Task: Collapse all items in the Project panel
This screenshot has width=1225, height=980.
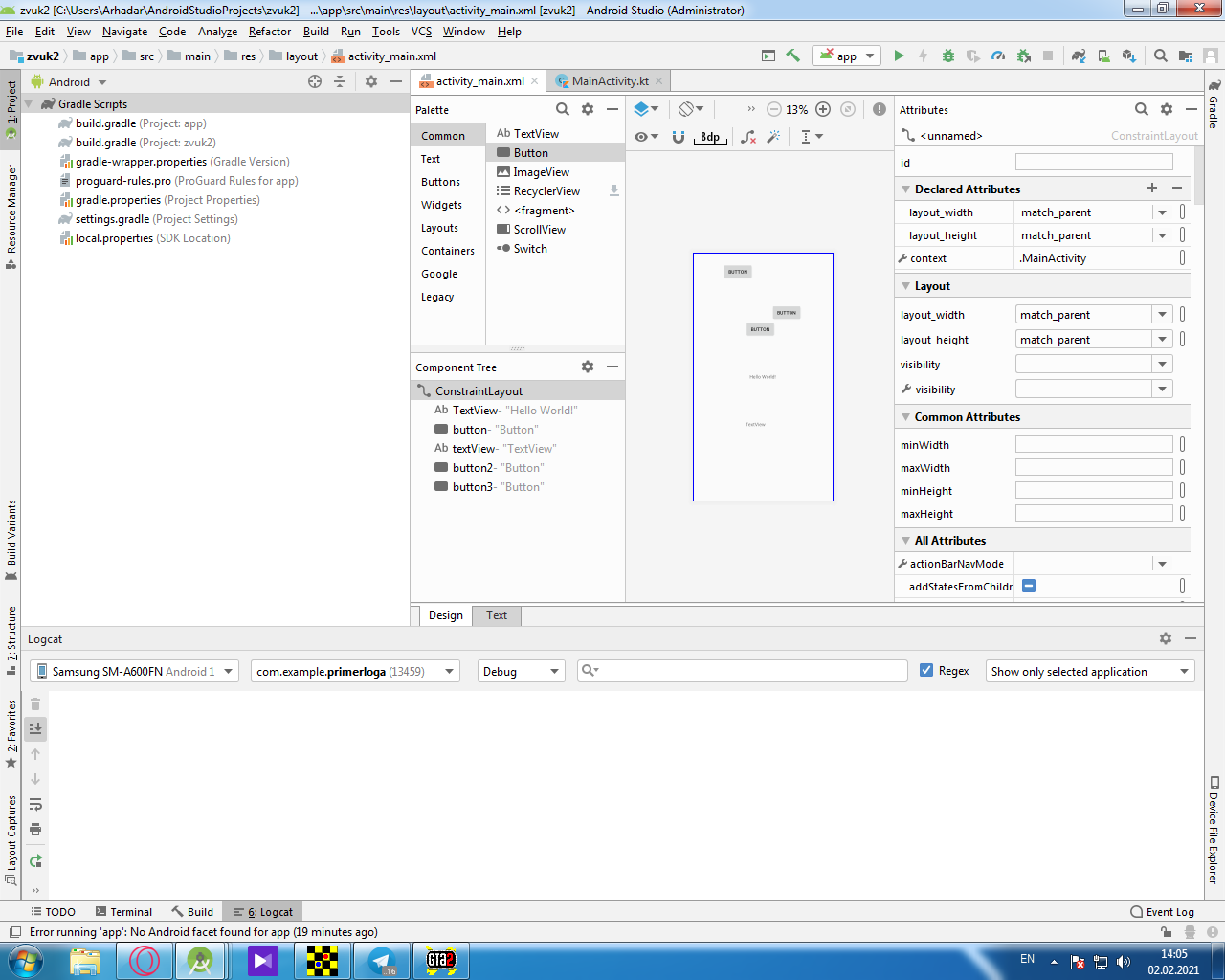Action: (340, 81)
